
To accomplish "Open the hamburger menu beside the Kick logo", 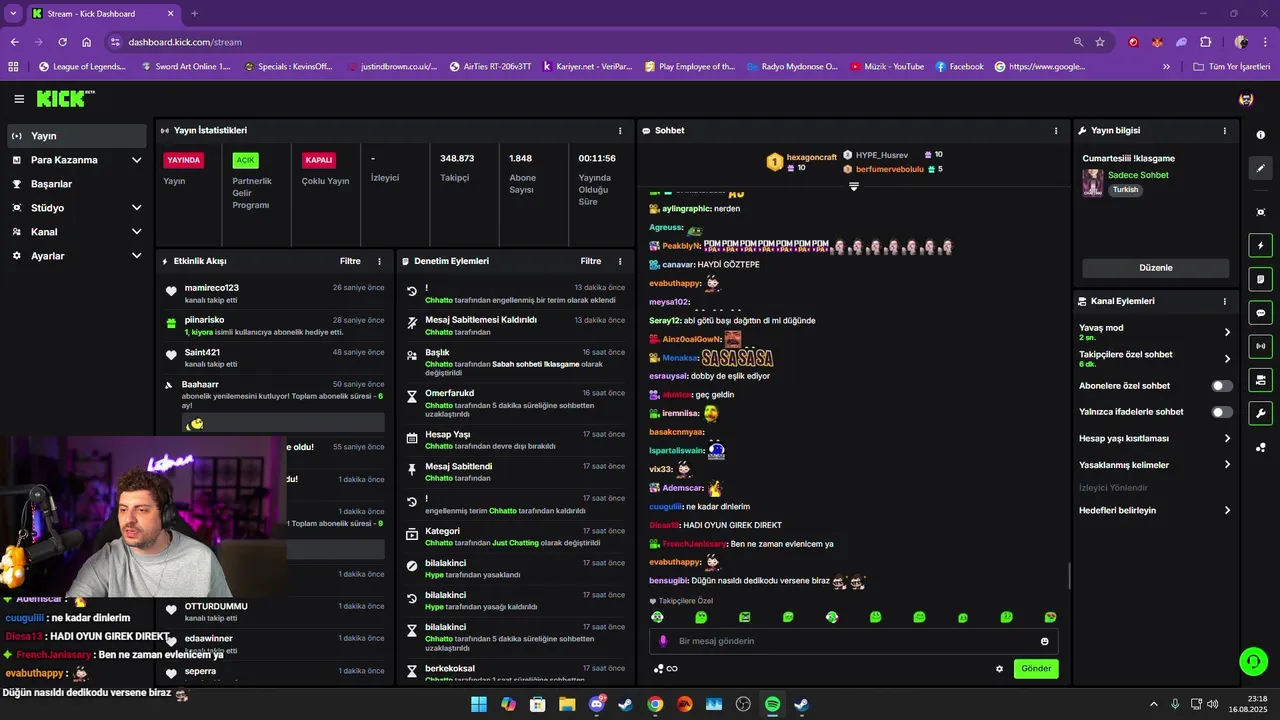I will point(19,99).
